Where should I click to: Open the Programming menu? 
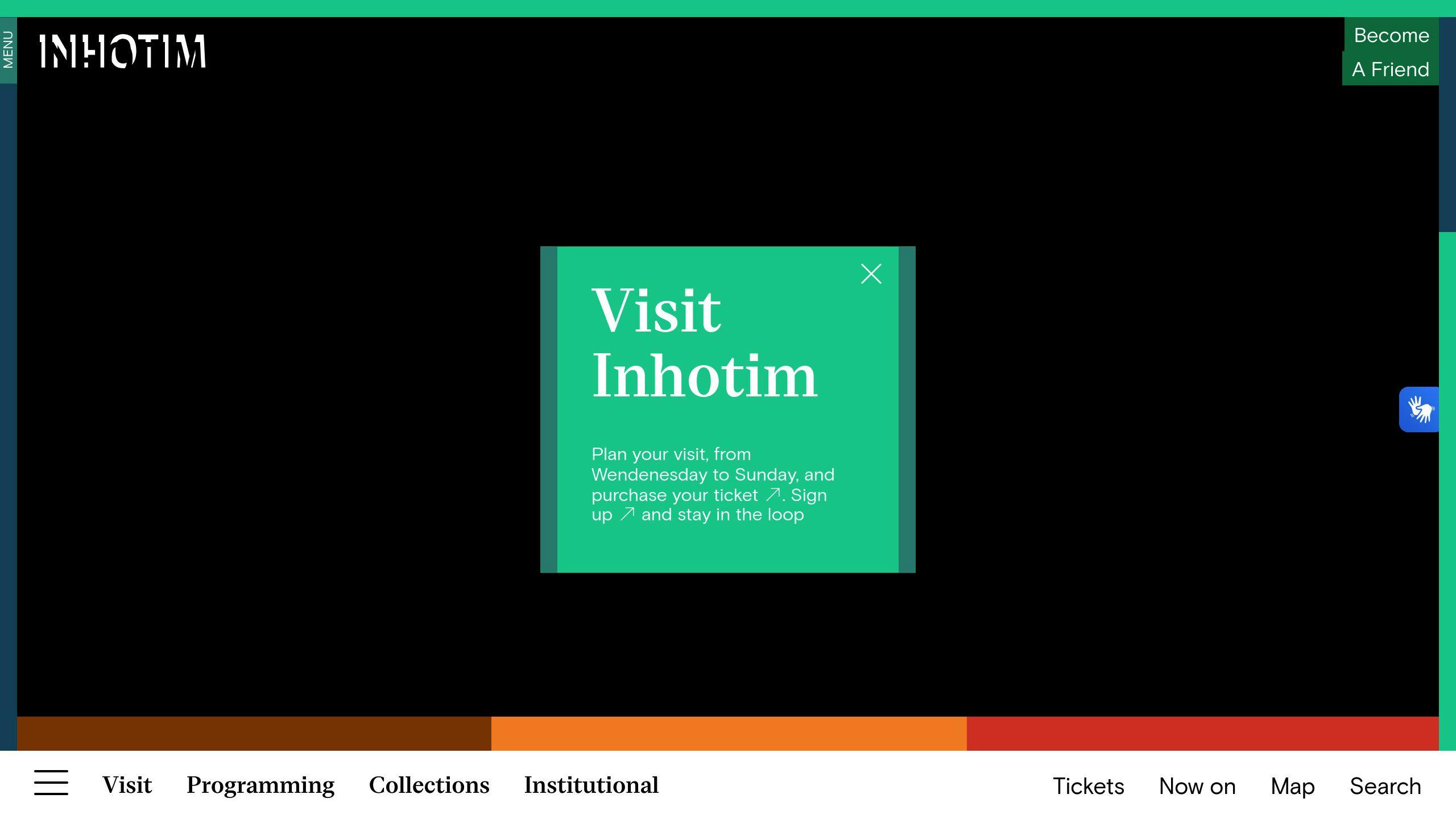click(260, 785)
